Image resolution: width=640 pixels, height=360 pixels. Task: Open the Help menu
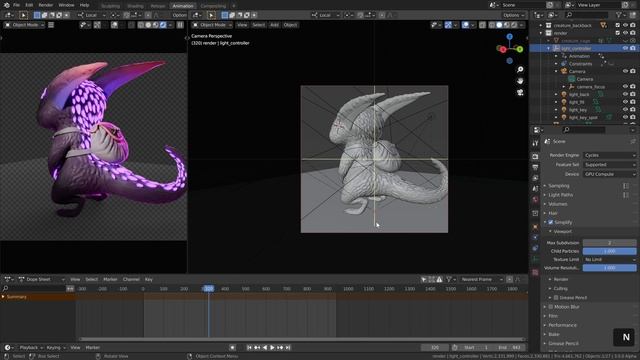(x=84, y=5)
